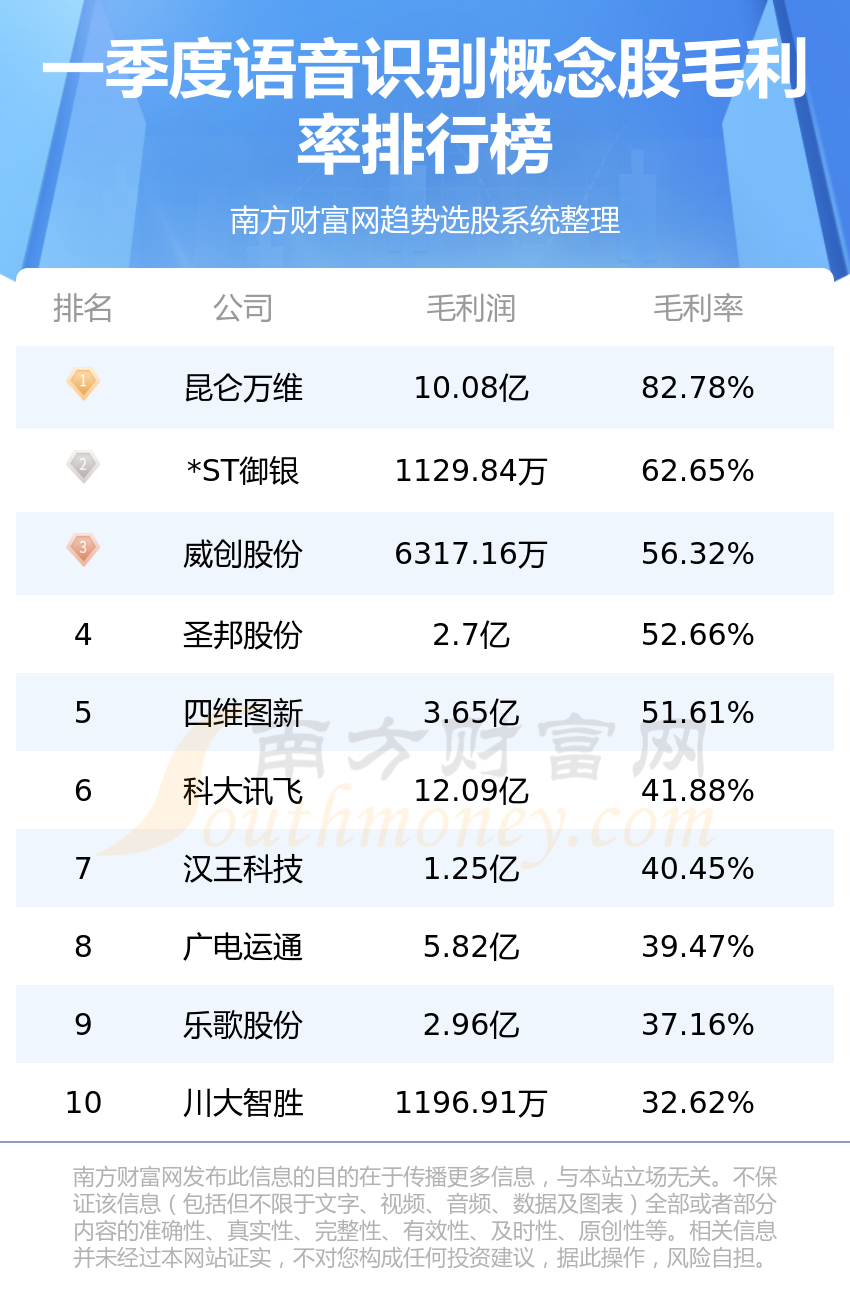
Task: Select the 排名 column header
Action: [x=83, y=308]
